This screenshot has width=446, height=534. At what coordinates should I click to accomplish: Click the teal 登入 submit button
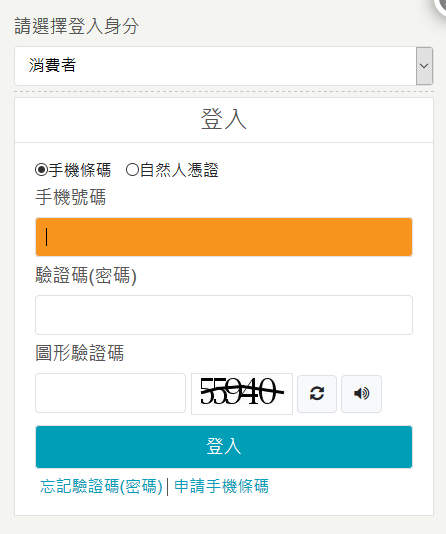224,446
